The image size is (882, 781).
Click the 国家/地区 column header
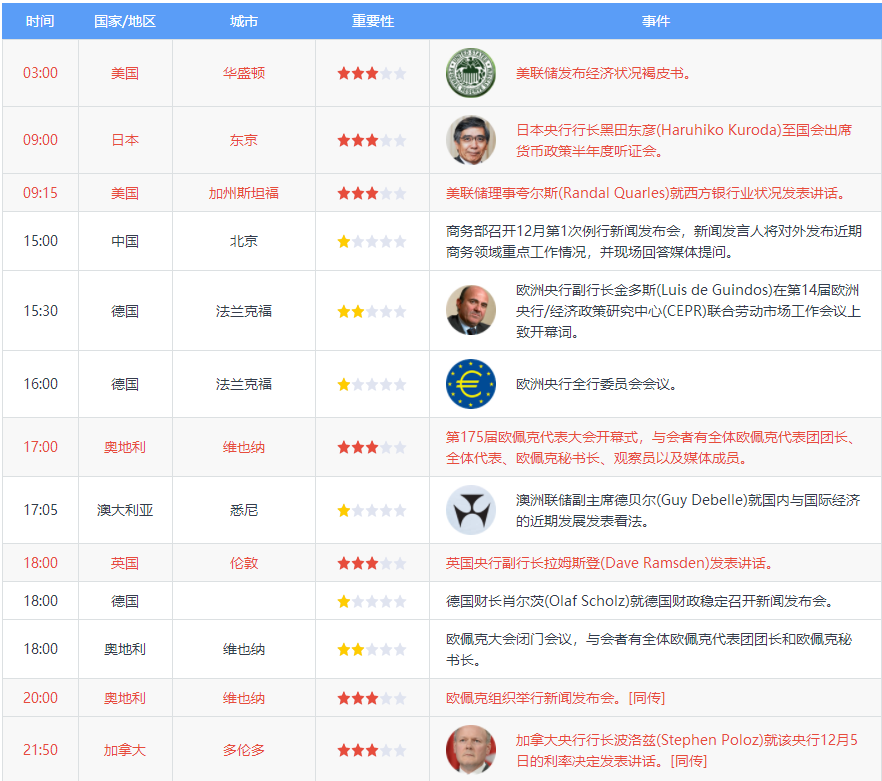tap(125, 21)
